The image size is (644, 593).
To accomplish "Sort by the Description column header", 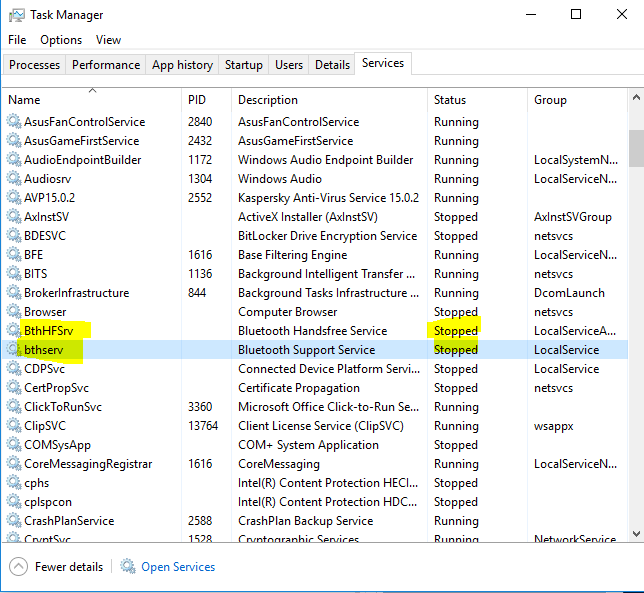I will (329, 99).
